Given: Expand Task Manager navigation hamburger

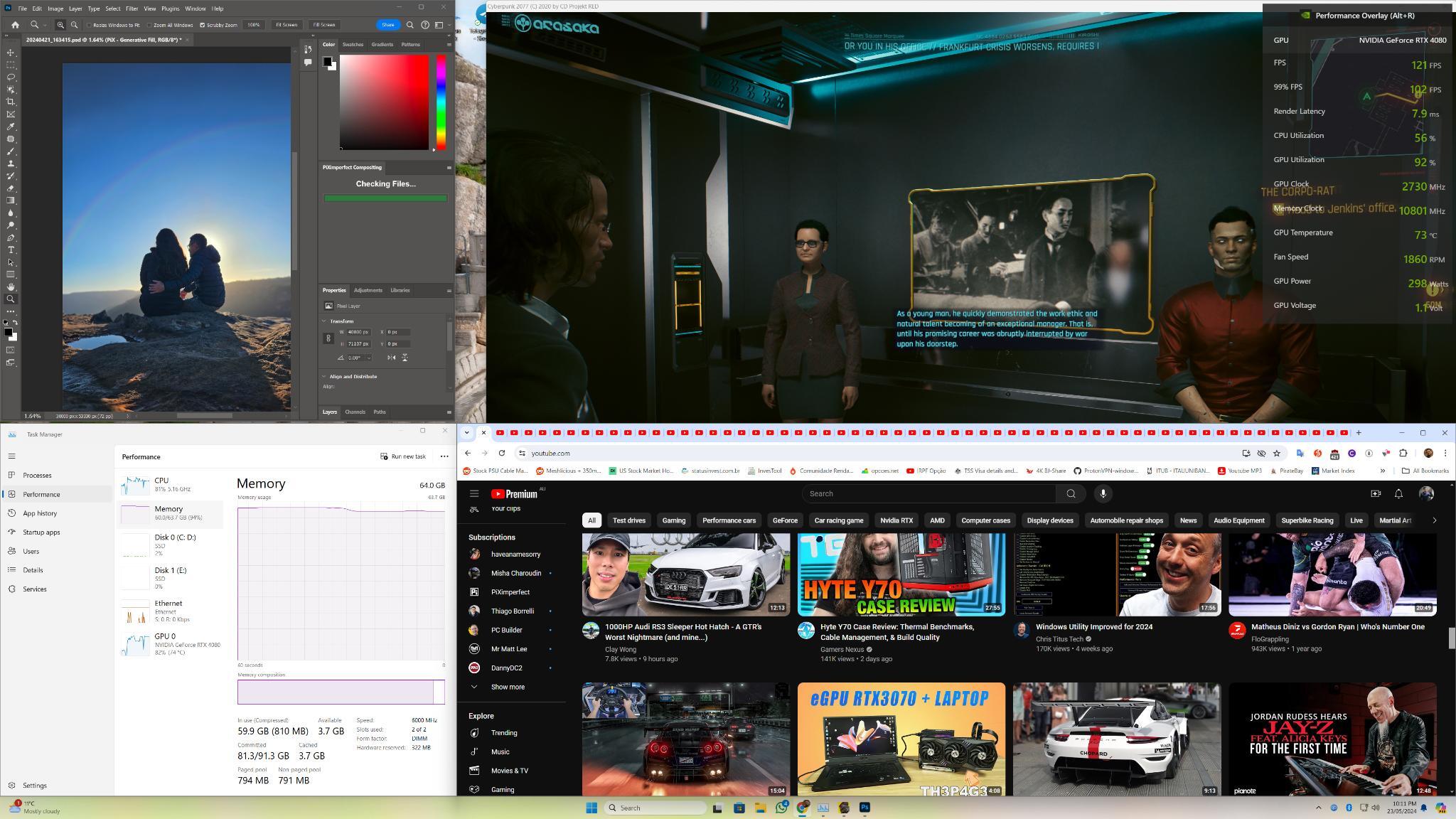Looking at the screenshot, I should coord(11,456).
